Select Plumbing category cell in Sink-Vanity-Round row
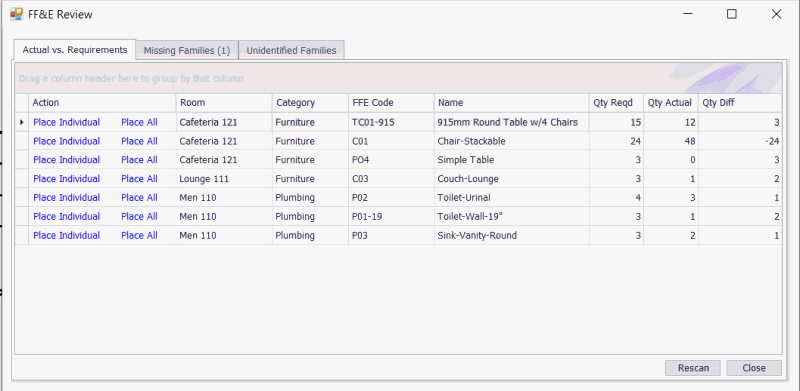Image resolution: width=800 pixels, height=391 pixels. coord(310,235)
